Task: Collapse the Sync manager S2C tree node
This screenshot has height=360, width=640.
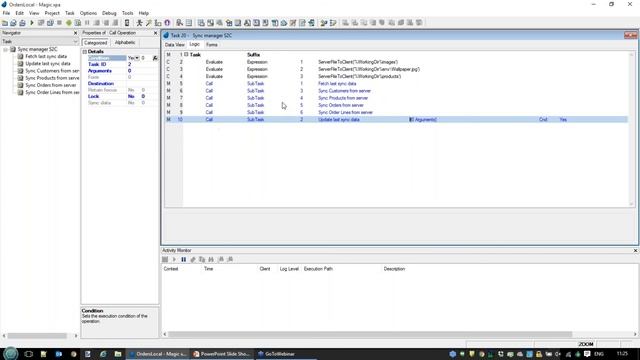Action: pos(6,49)
